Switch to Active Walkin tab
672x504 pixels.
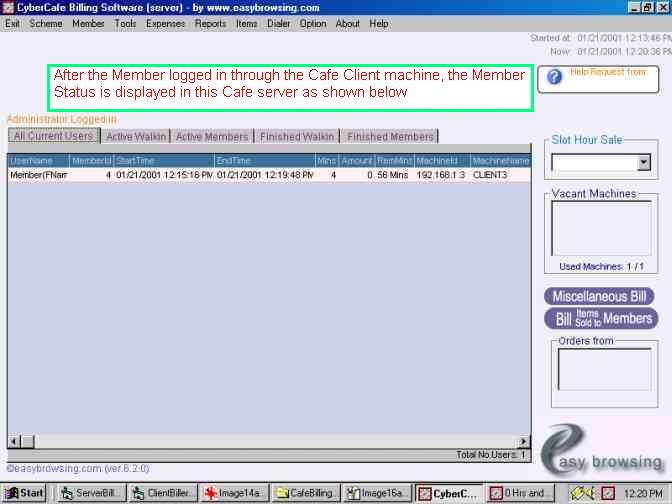[x=135, y=136]
